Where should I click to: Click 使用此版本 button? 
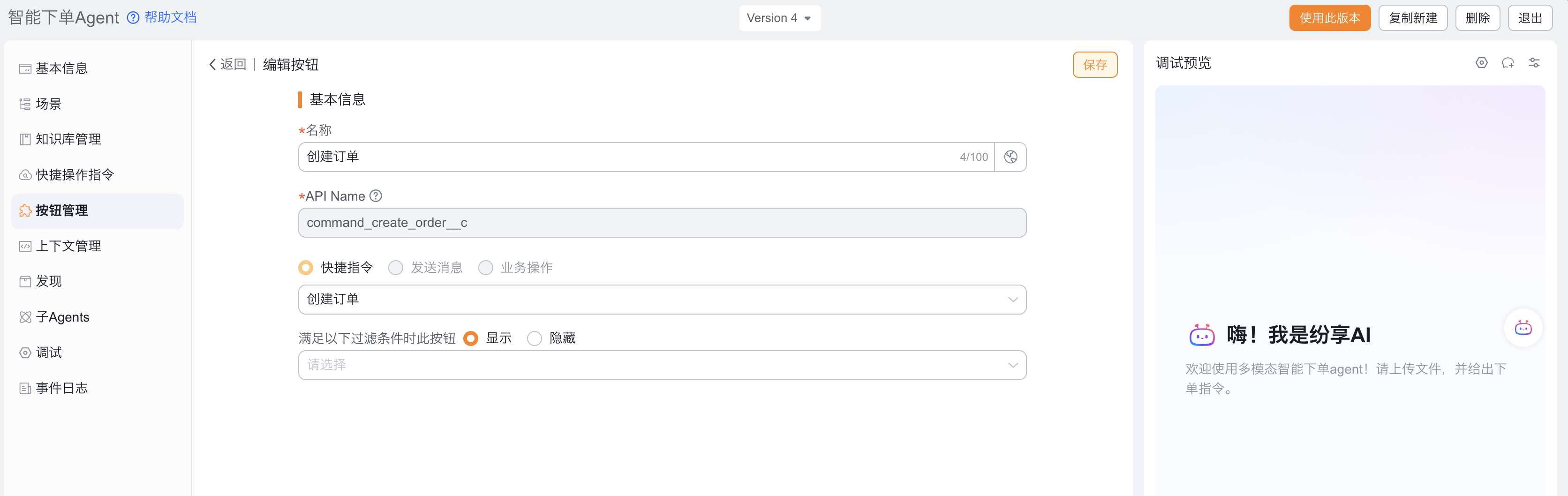[x=1329, y=18]
